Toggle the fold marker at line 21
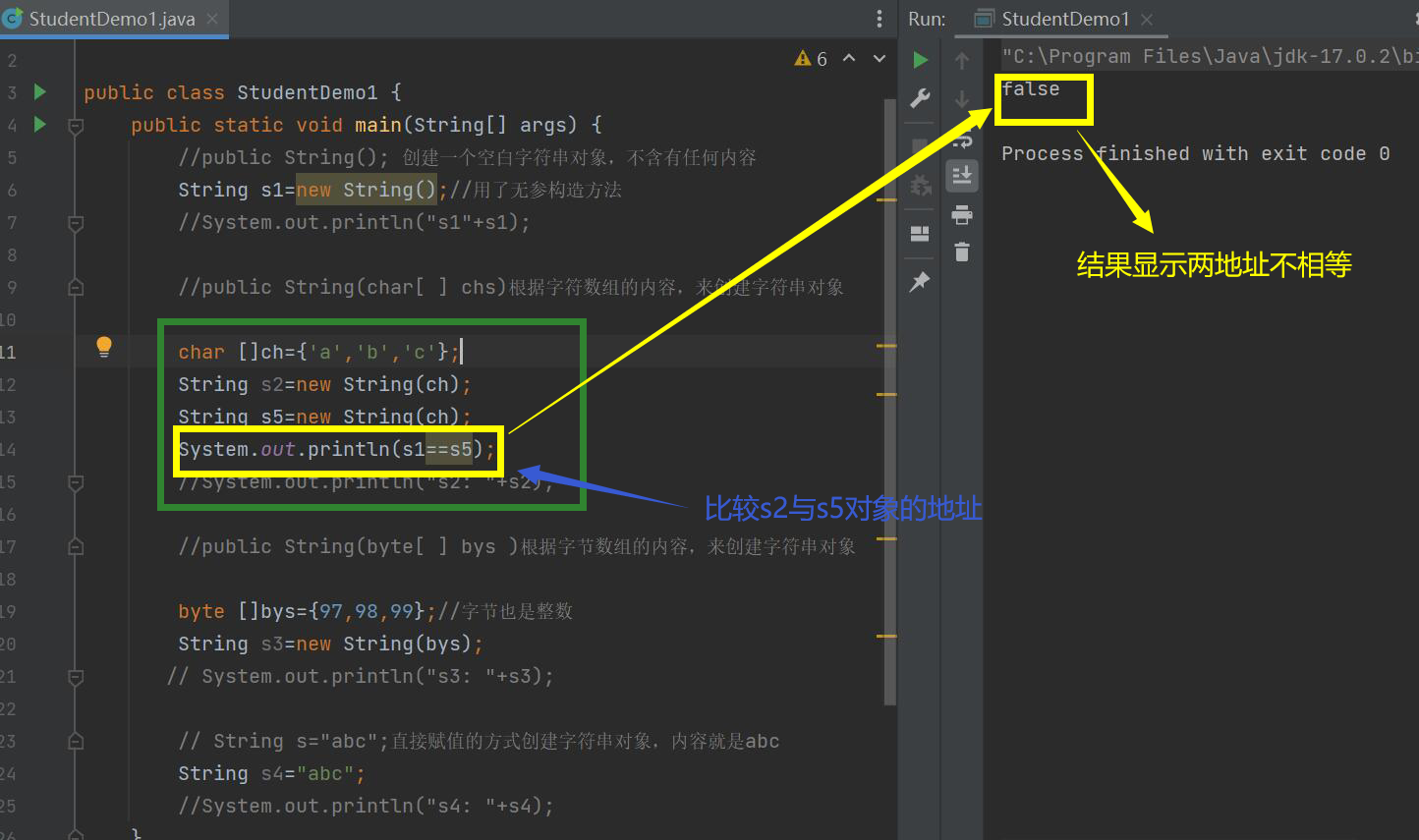Screen dimensions: 1419x840 pos(76,677)
